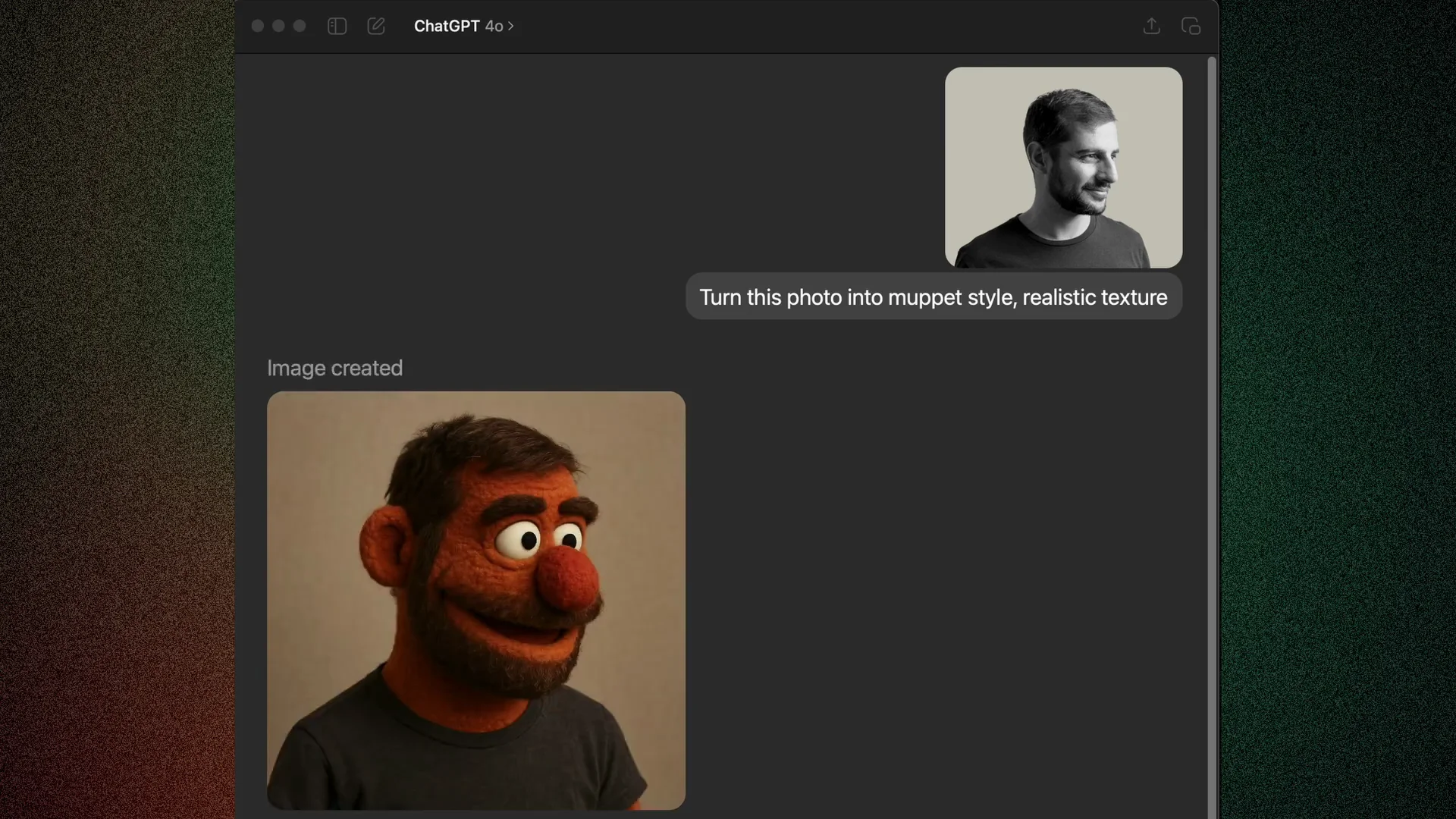Click the sidebar panel icon next to traffic lights
The height and width of the screenshot is (819, 1456).
pyautogui.click(x=337, y=26)
